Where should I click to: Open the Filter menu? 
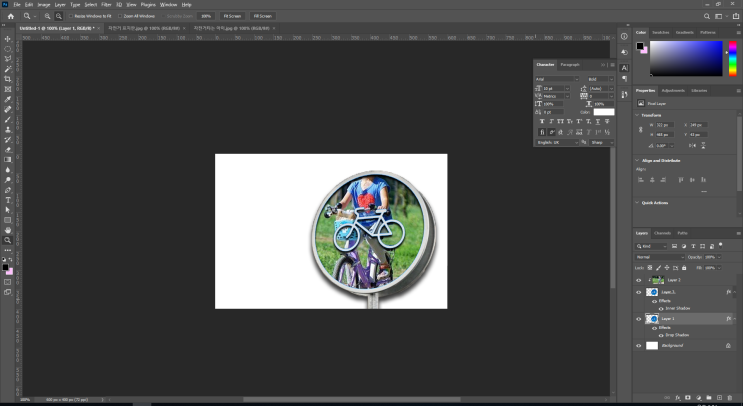tap(106, 4)
